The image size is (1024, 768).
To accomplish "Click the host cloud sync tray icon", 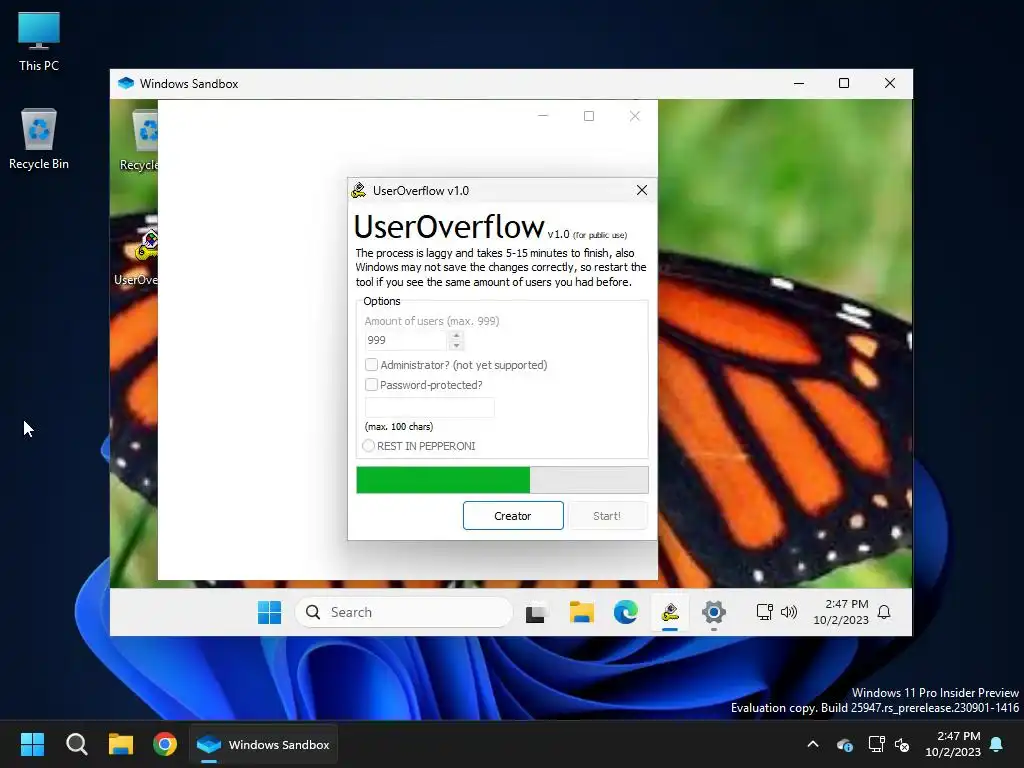I will click(x=844, y=744).
